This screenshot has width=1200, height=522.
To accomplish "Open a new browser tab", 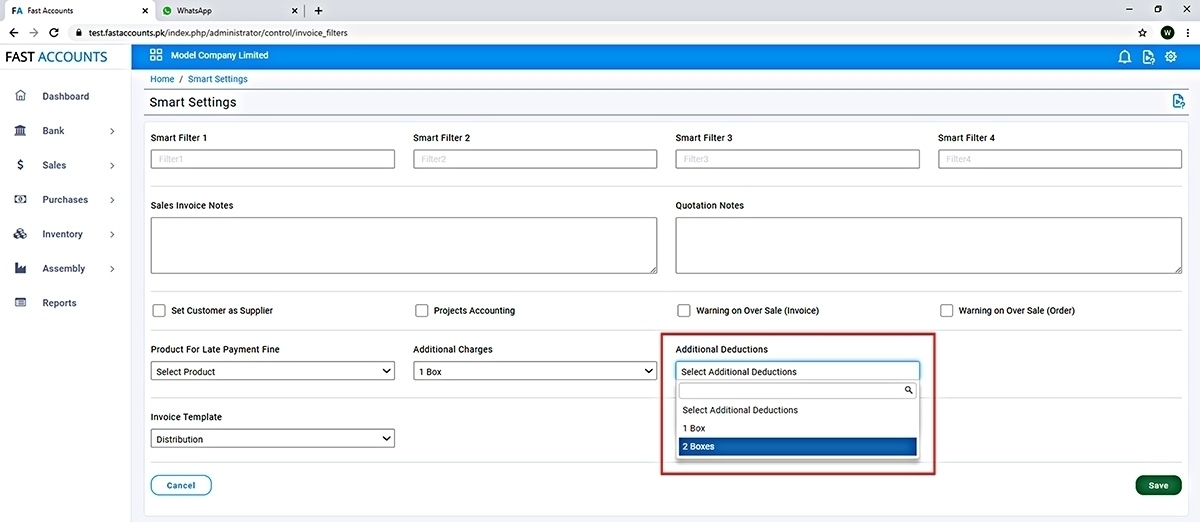I will tap(318, 10).
